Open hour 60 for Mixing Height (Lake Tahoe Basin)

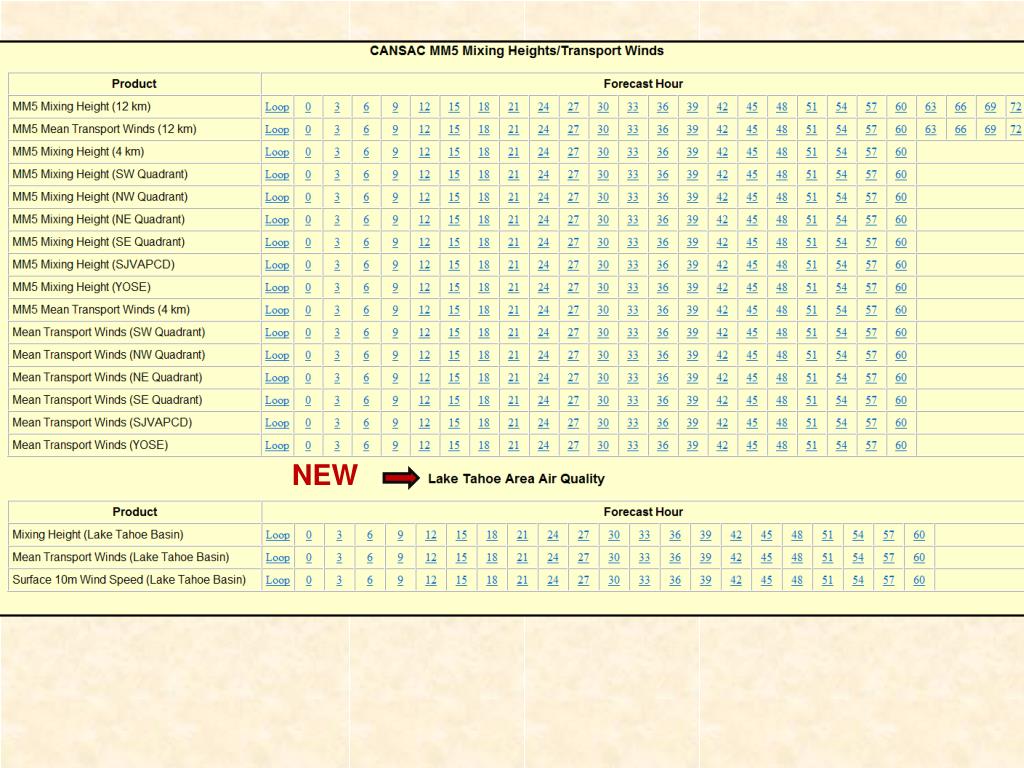(919, 536)
